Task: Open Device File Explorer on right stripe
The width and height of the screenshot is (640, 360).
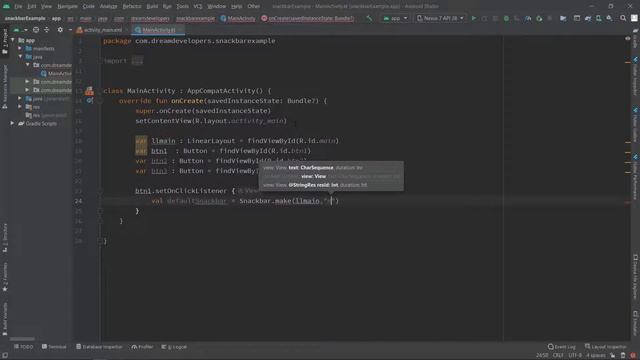Action: (636, 277)
